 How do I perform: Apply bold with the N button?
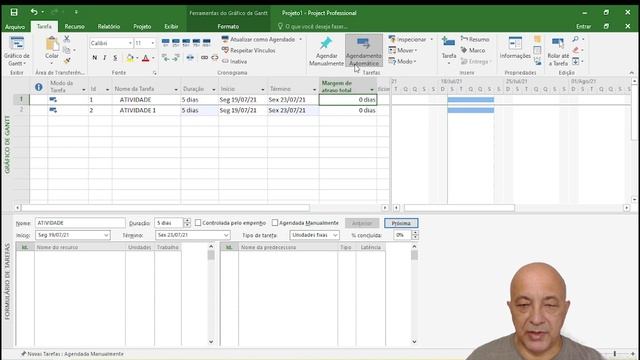[x=95, y=58]
